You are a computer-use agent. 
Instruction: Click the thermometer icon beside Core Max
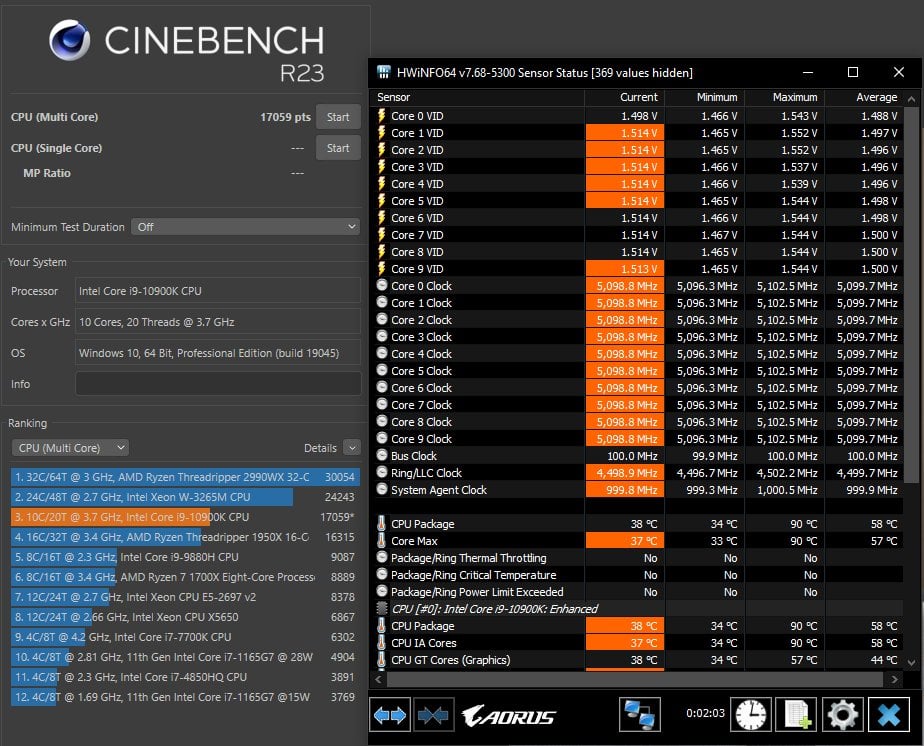click(x=382, y=540)
